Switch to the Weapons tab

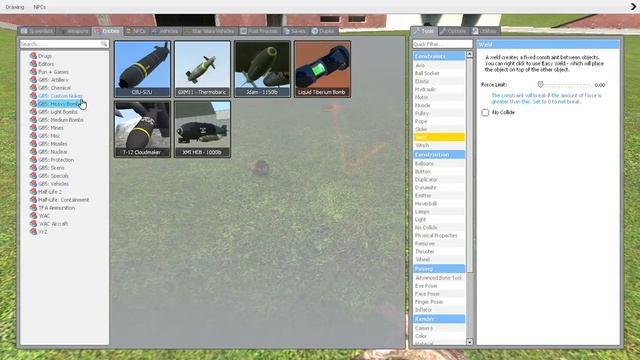point(74,31)
